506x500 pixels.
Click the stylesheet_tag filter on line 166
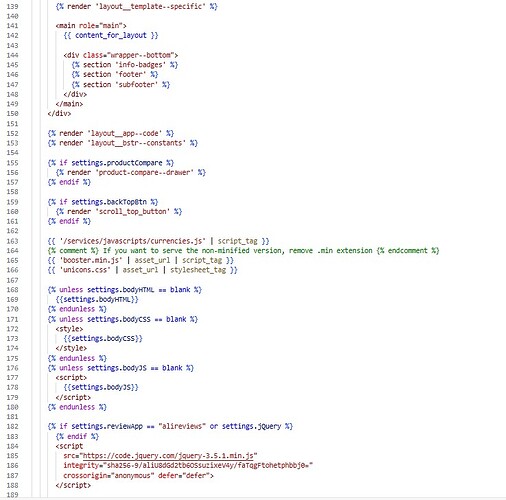198,270
